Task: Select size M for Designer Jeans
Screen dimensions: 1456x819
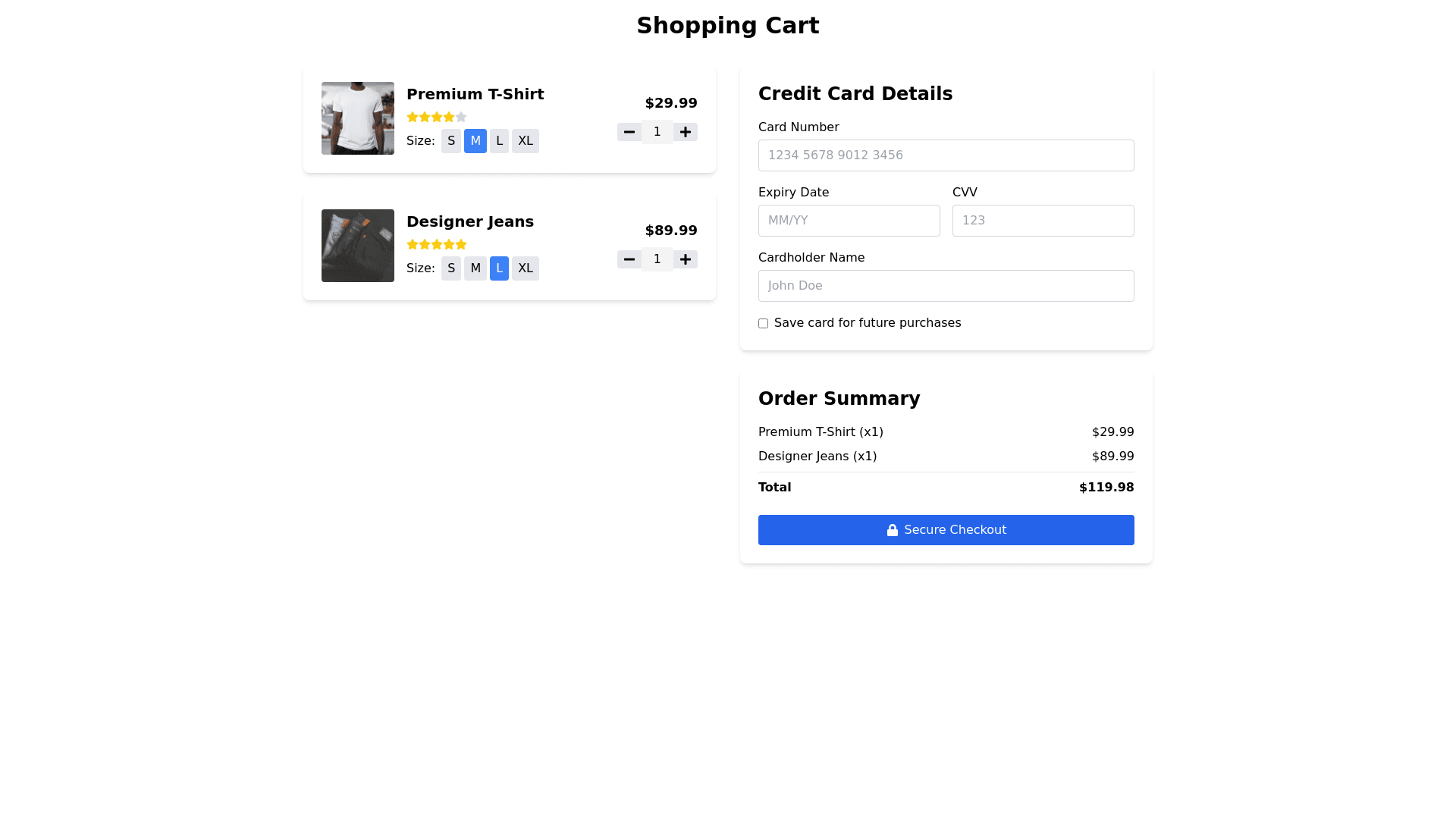Action: pos(475,268)
